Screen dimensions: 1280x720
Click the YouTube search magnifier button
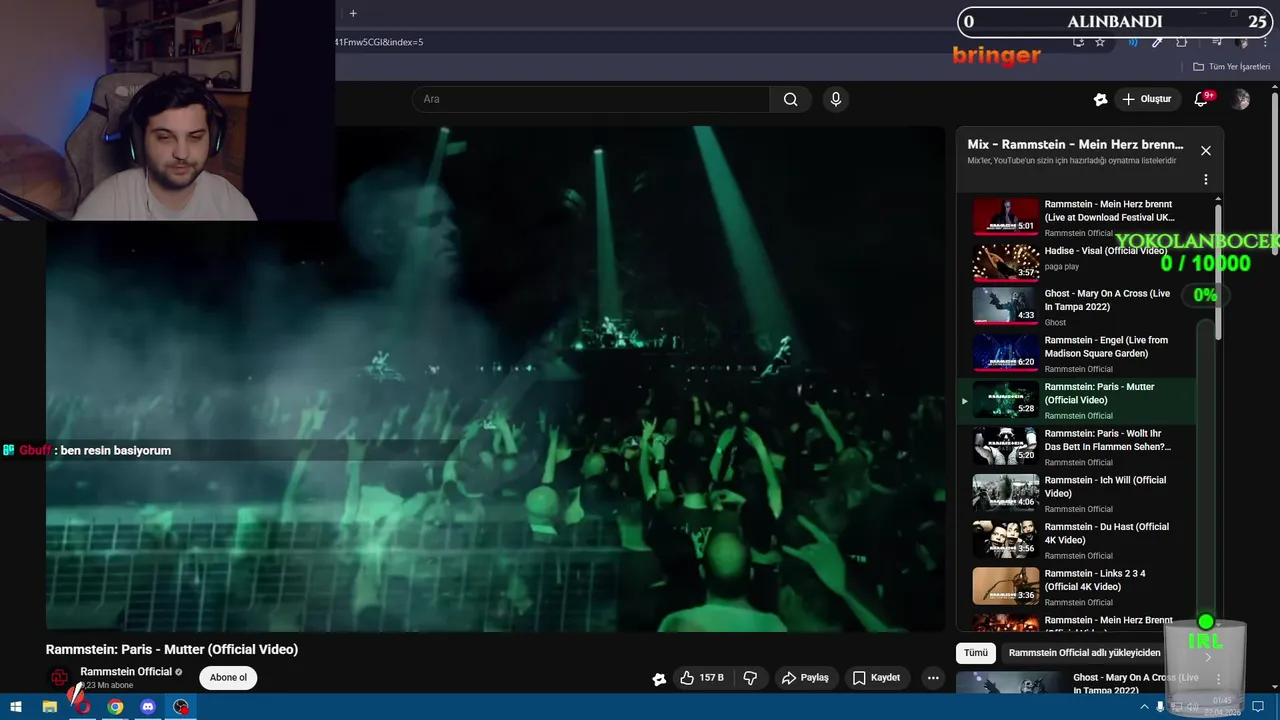click(x=790, y=99)
